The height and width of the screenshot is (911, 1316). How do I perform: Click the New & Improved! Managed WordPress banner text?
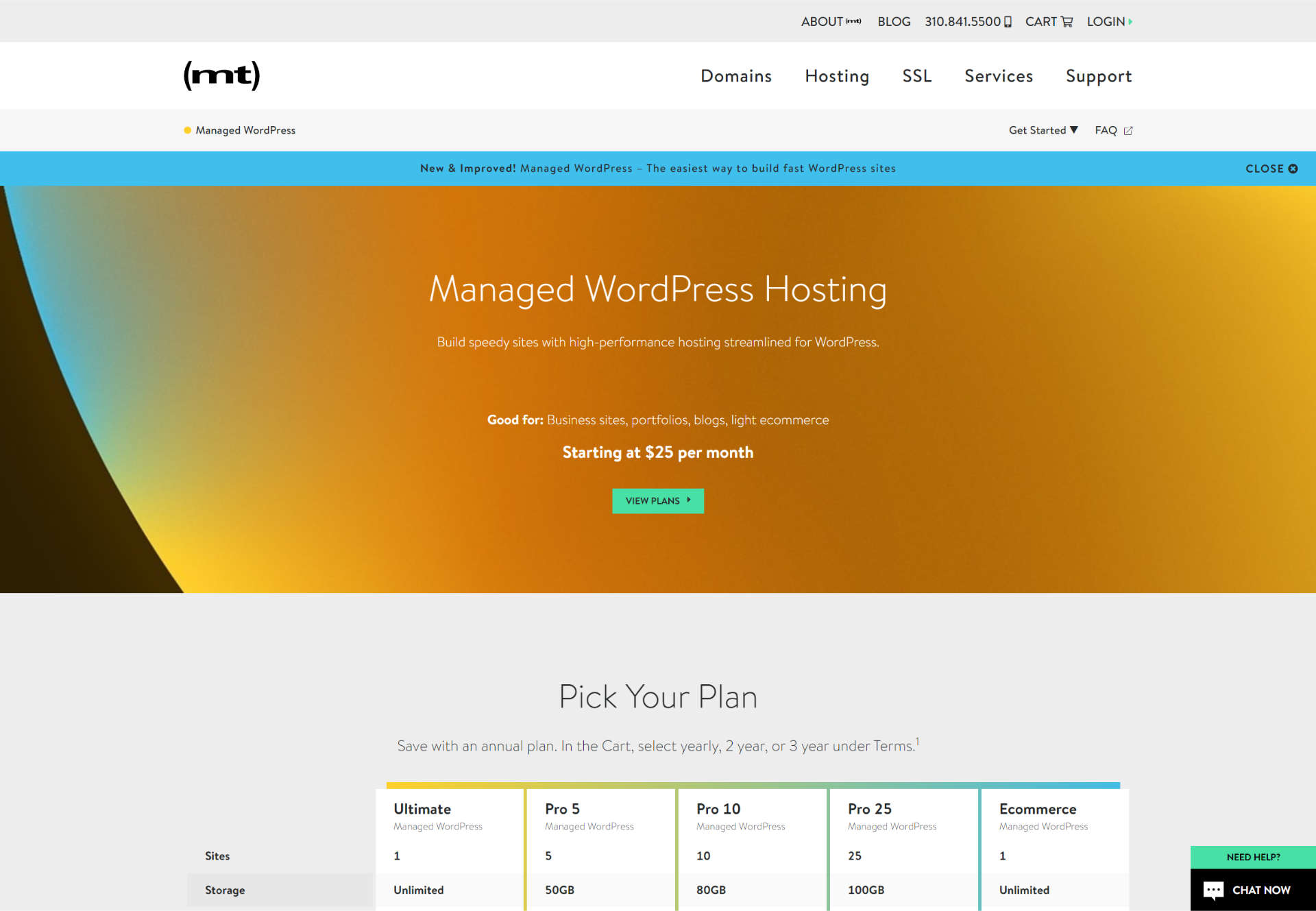[x=658, y=169]
